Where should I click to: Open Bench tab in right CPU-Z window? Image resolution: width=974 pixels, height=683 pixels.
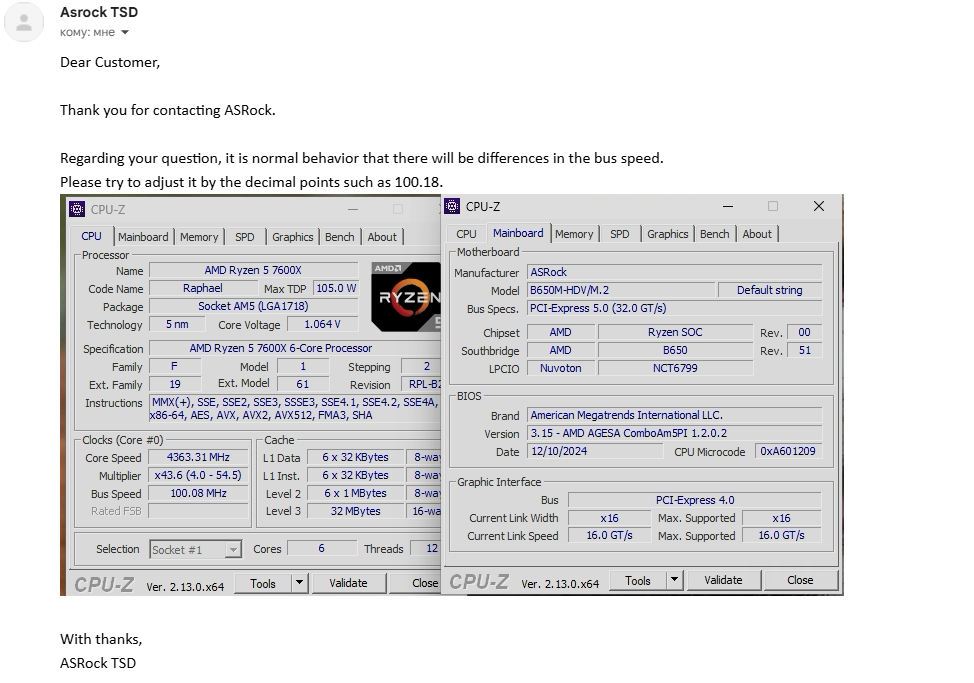point(715,234)
